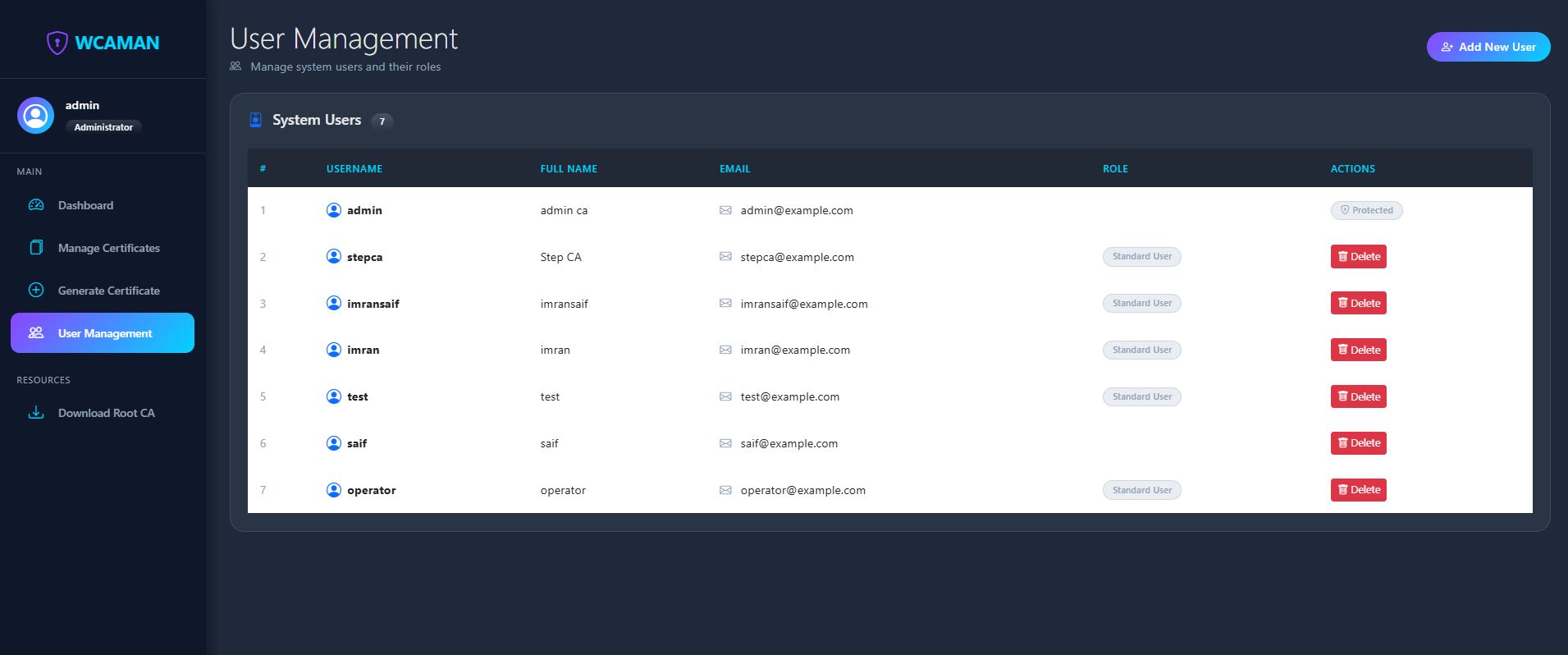Click the WCAMAN shield logo icon

[57, 43]
